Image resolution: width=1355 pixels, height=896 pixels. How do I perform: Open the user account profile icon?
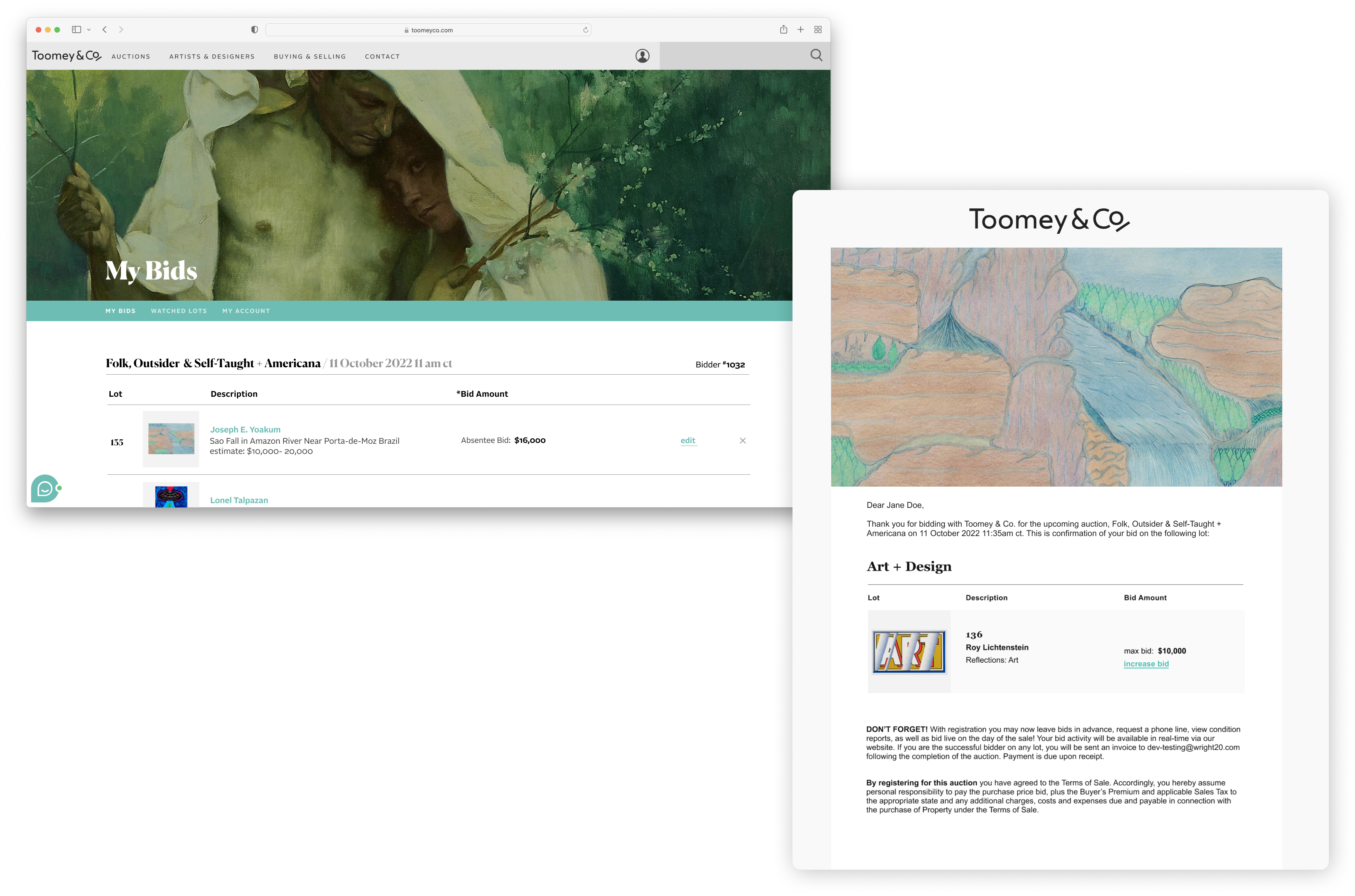(x=642, y=56)
